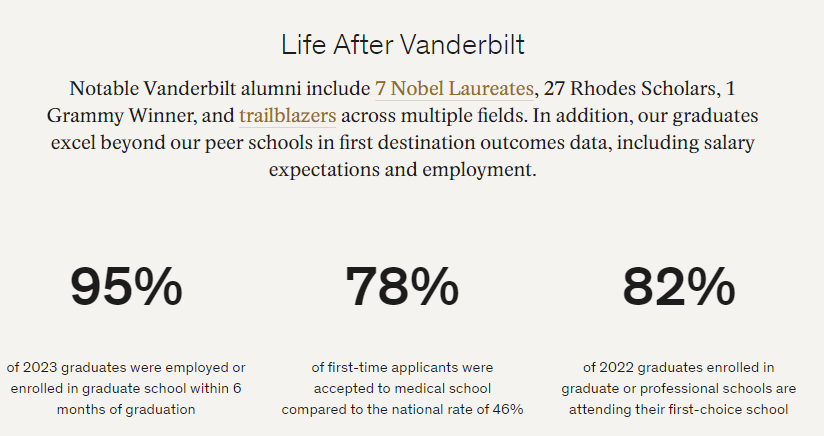This screenshot has width=824, height=436.
Task: Click the words 'attending their first-choice school'
Action: tap(678, 409)
